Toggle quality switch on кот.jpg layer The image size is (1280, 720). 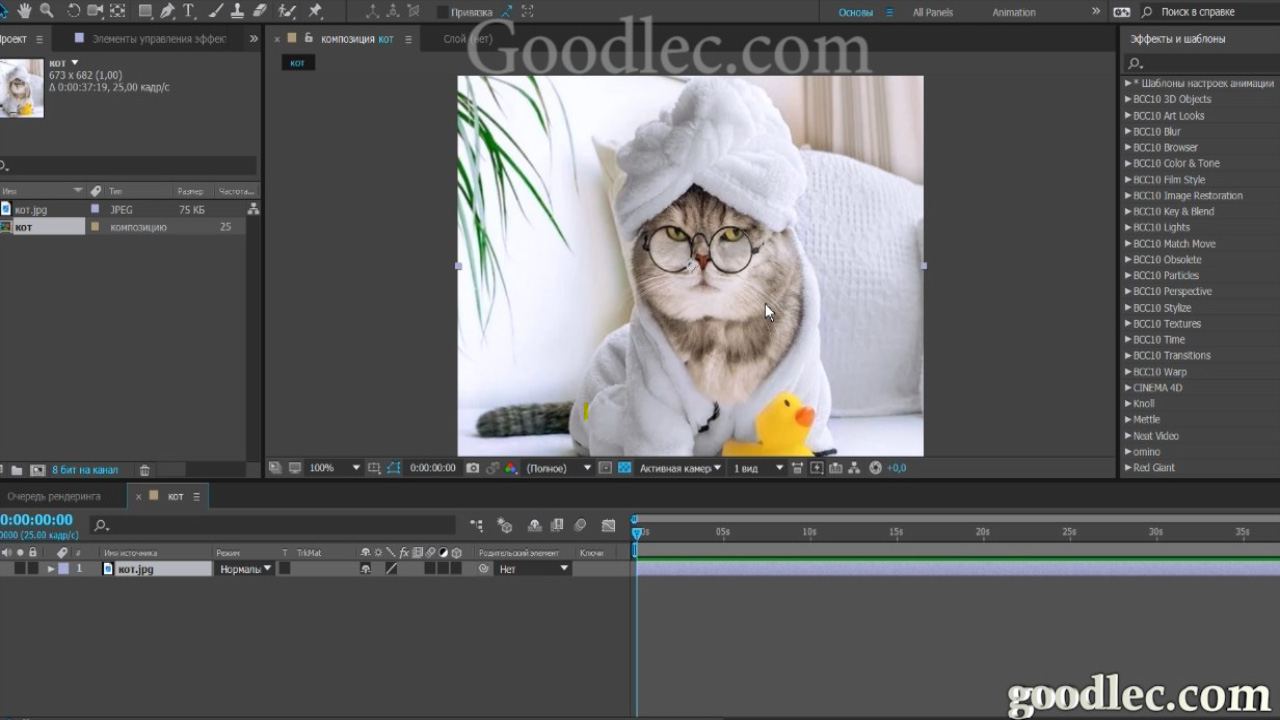(391, 569)
